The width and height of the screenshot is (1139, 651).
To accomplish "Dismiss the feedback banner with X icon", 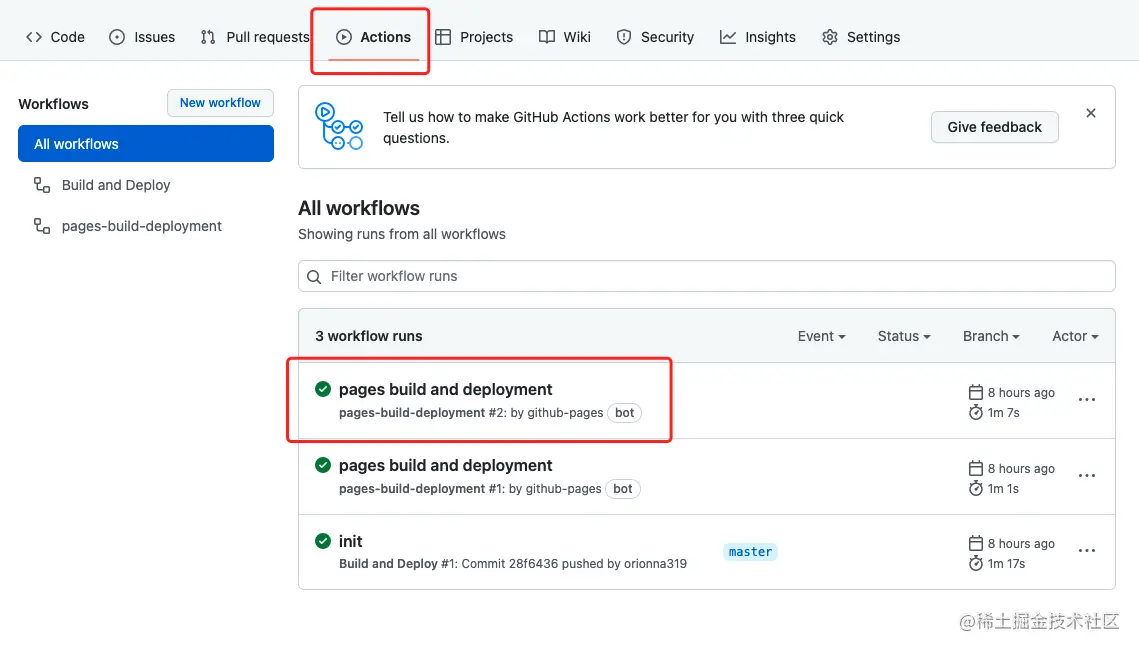I will 1091,114.
